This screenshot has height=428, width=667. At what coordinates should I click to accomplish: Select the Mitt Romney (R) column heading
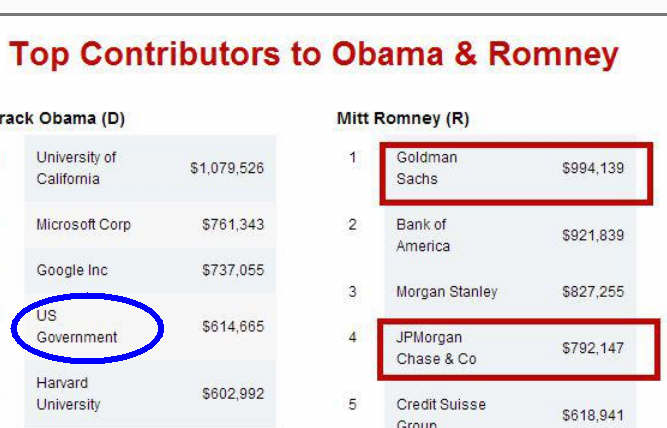coord(402,119)
